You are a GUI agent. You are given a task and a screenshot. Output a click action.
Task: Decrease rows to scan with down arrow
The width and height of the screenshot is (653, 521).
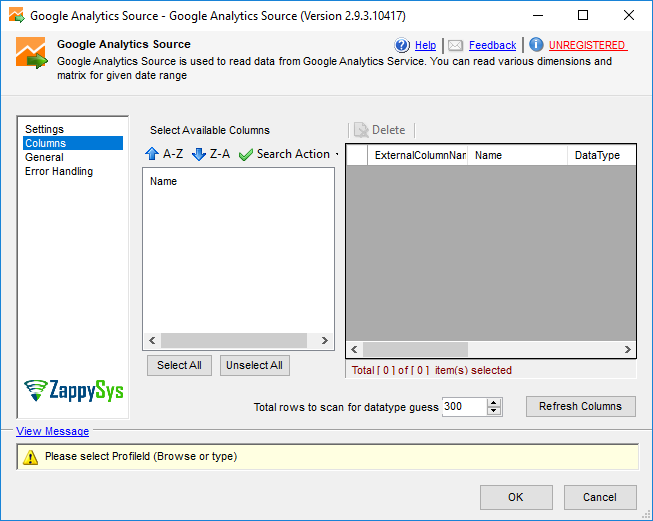point(493,411)
